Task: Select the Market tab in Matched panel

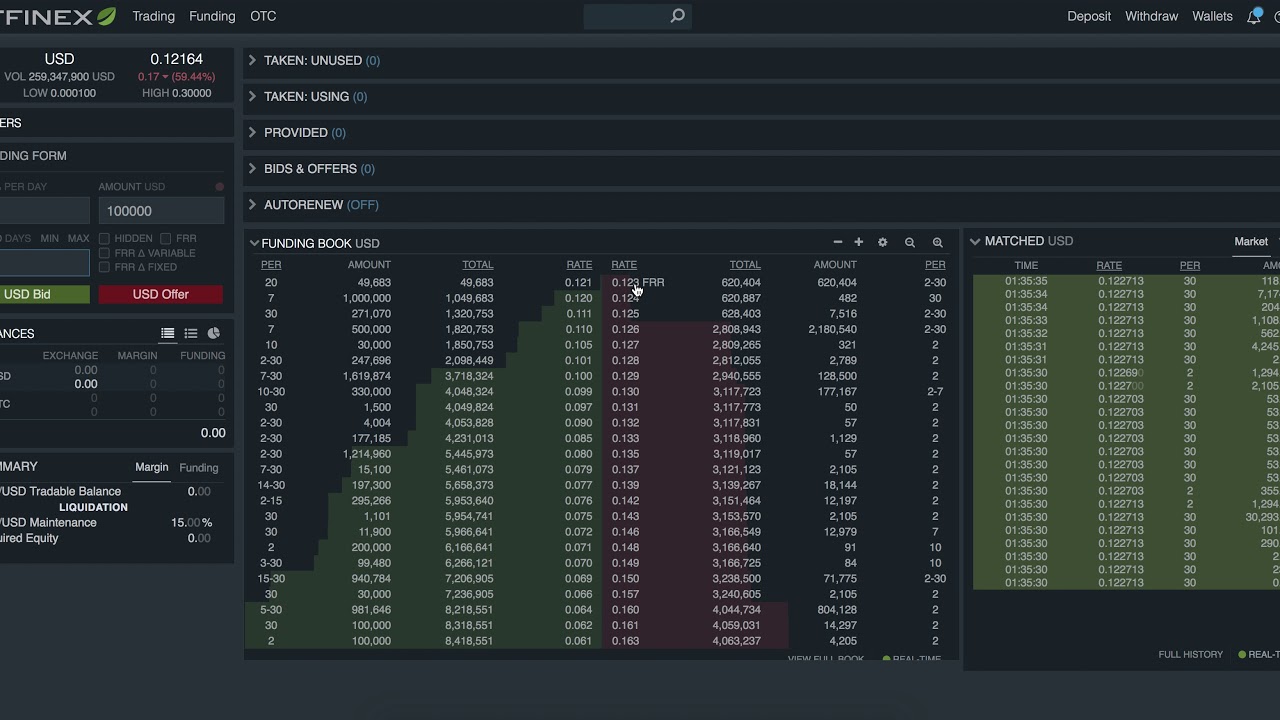Action: coord(1251,241)
